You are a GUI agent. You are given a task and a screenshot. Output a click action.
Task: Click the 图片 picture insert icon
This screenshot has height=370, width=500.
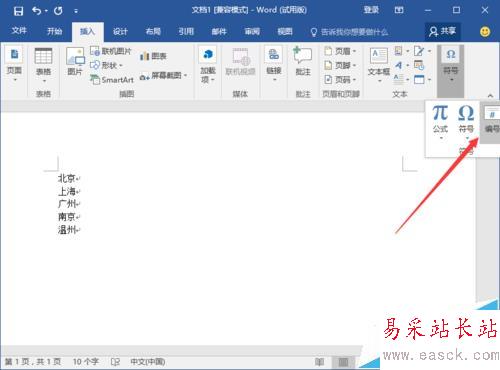coord(75,61)
